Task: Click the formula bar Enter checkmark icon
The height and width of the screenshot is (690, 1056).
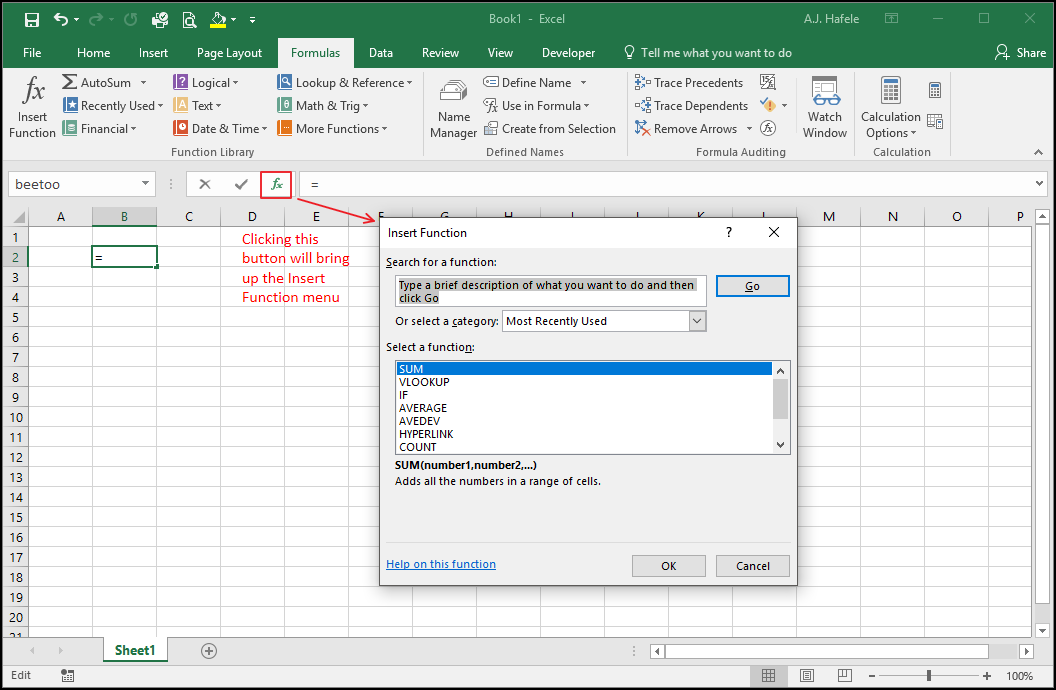Action: 241,184
